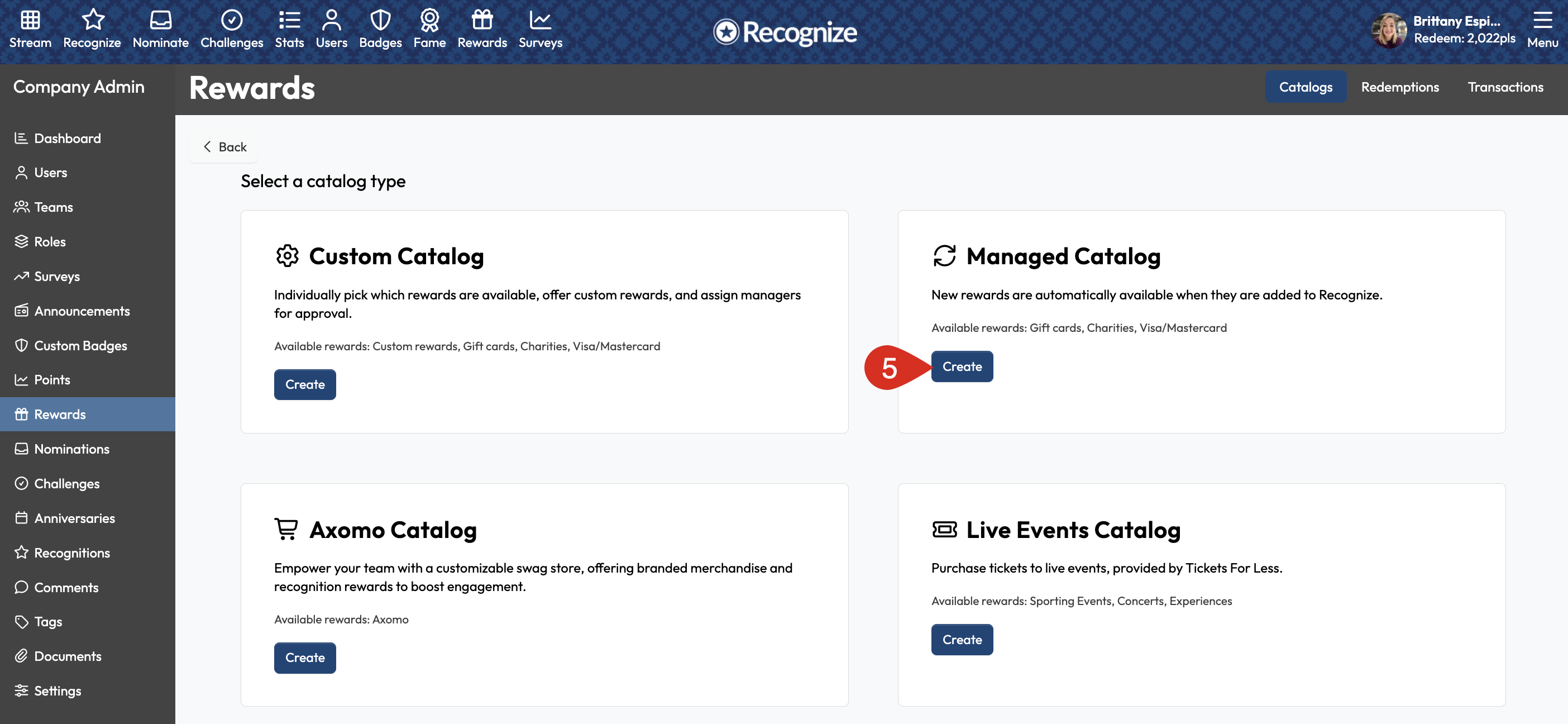1568x724 pixels.
Task: Create a Custom Catalog
Action: tap(305, 384)
